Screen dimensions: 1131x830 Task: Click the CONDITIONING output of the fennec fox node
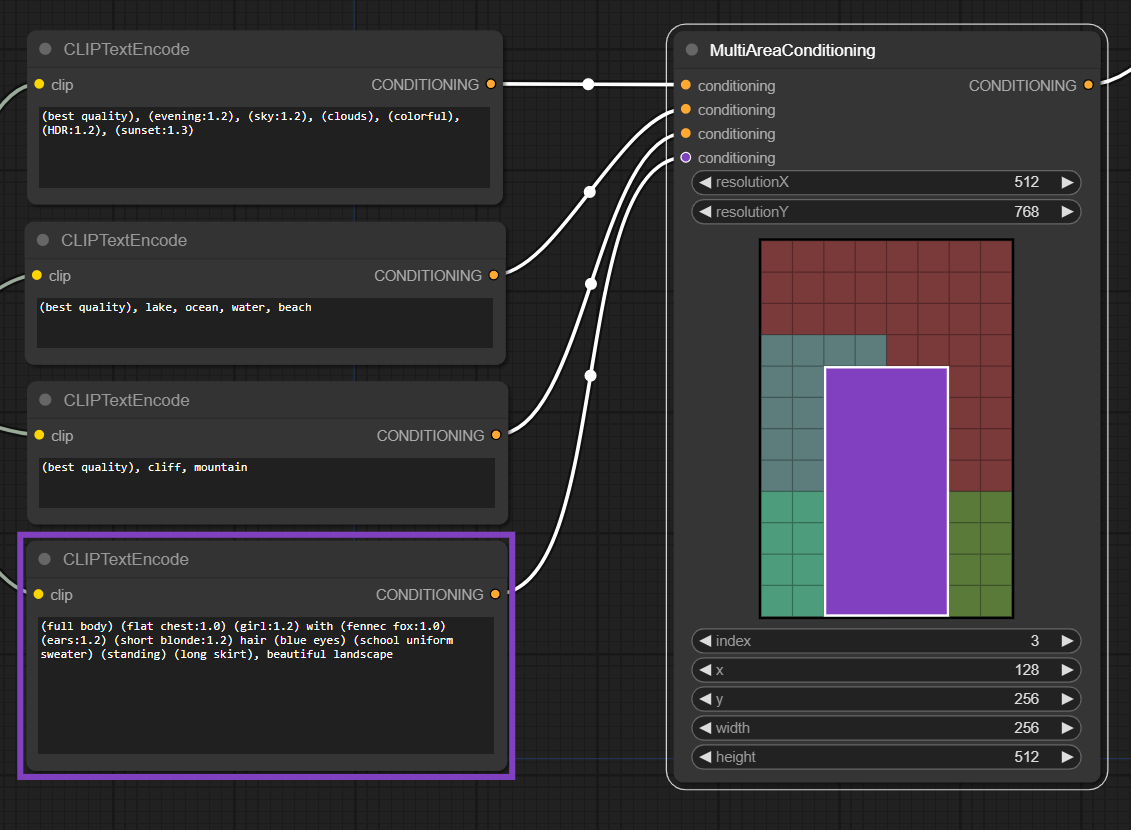(x=496, y=594)
